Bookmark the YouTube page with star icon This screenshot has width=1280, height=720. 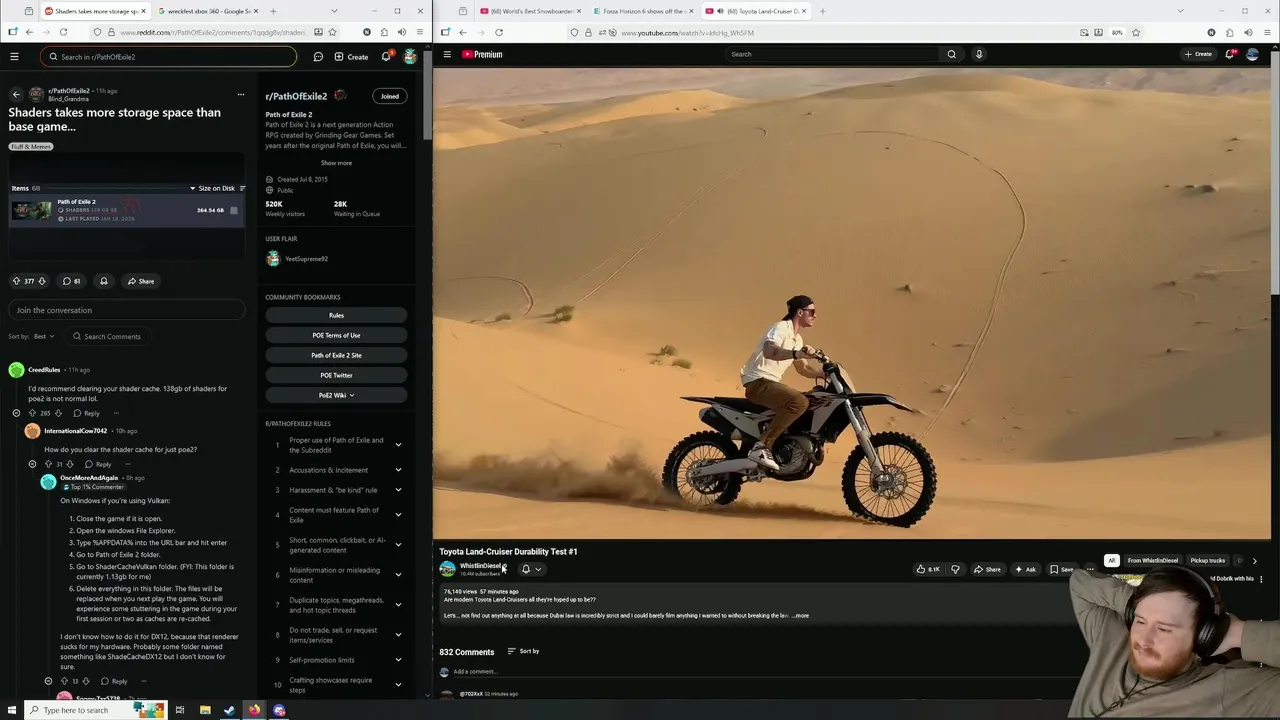[1136, 32]
